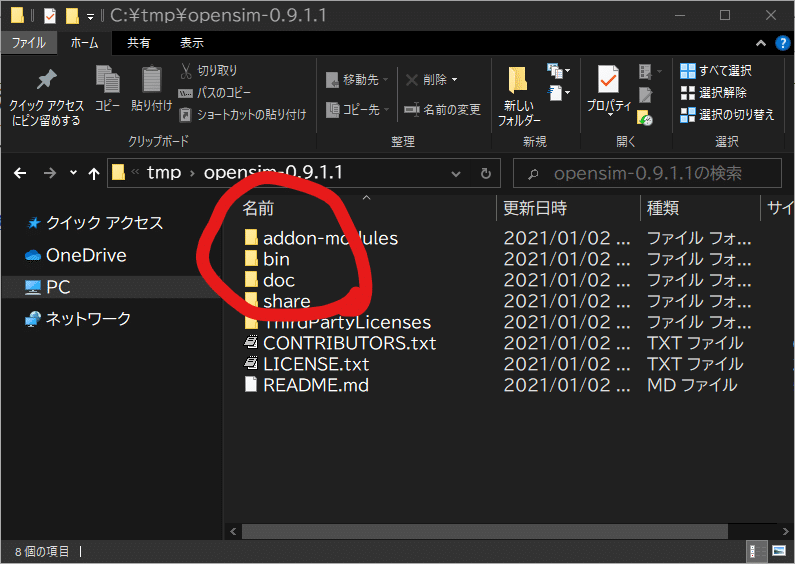795x564 pixels.
Task: Click the Copy (コピー) ribbon icon
Action: coord(107,89)
